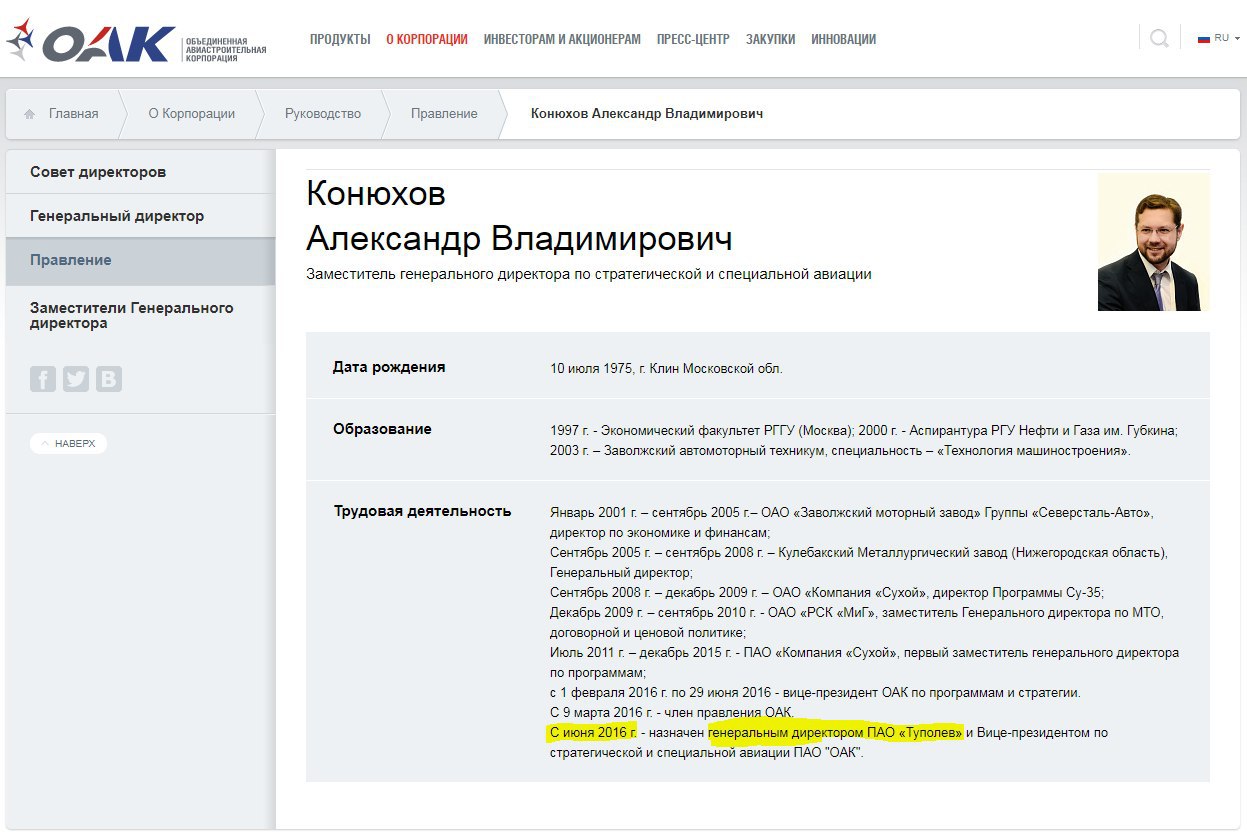Screen dimensions: 1247x834
Task: Click the home icon in breadcrumbs
Action: [x=30, y=114]
